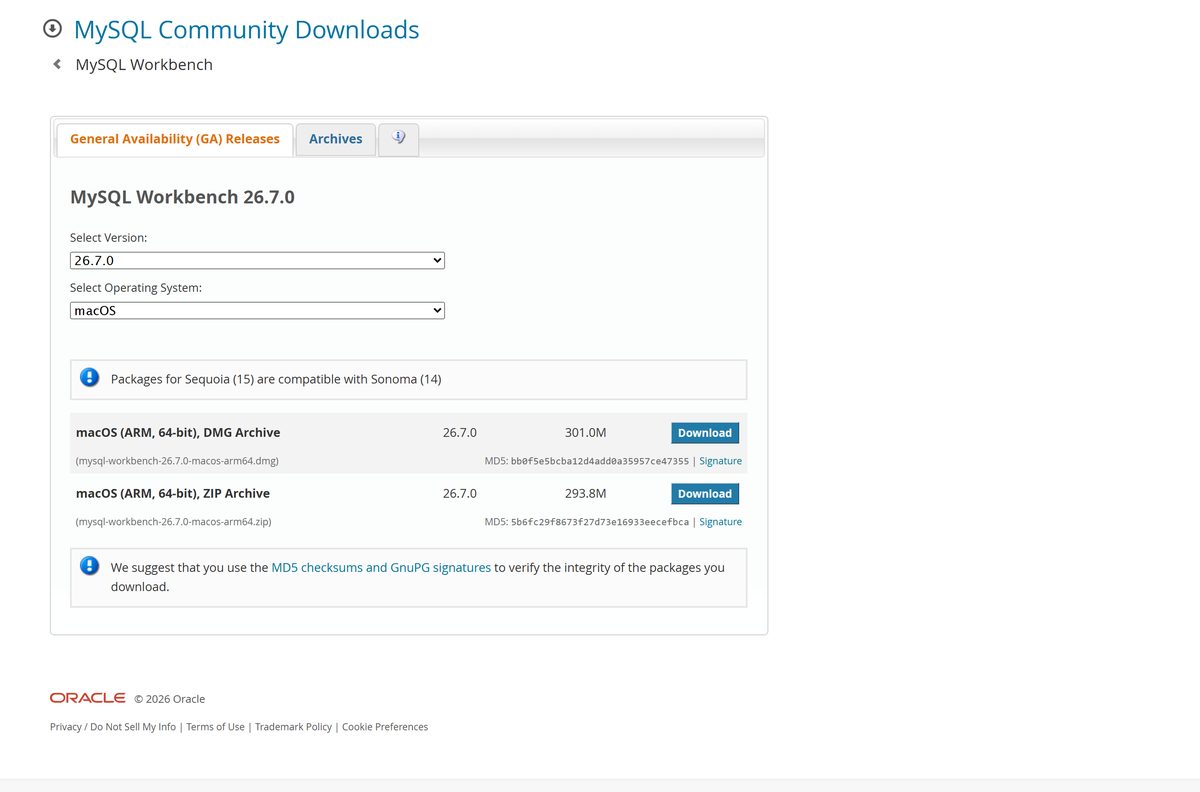Open Privacy / Do Not Sell My Info
The image size is (1200, 792).
(113, 727)
